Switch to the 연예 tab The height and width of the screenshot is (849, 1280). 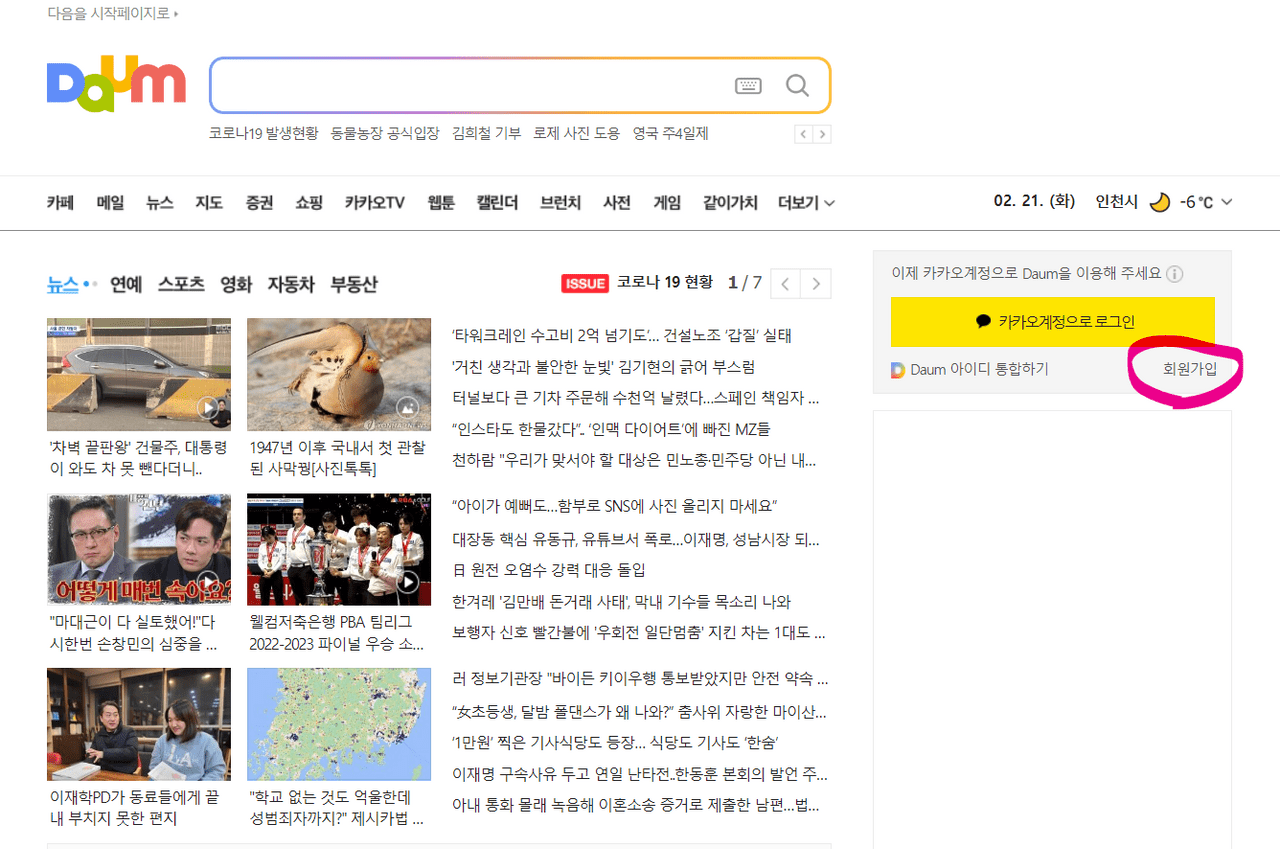tap(126, 284)
